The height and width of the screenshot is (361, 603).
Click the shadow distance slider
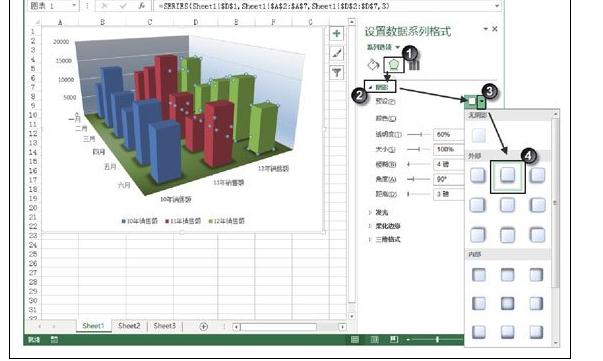(418, 194)
